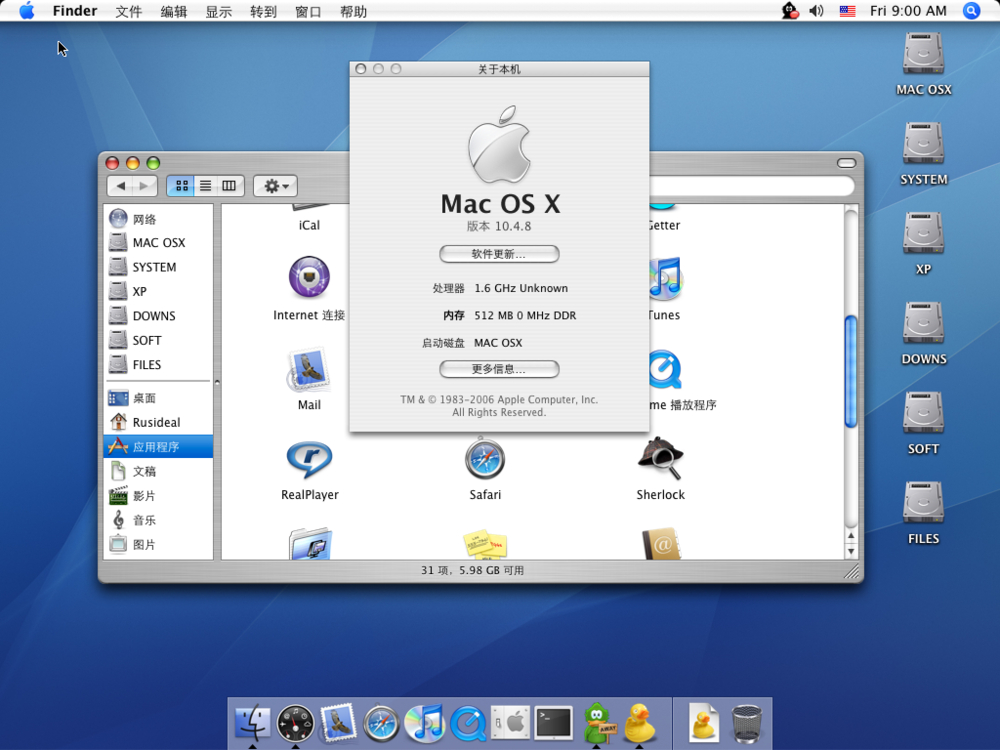The width and height of the screenshot is (1000, 750).
Task: Open System Preferences in the Dock
Action: point(511,723)
